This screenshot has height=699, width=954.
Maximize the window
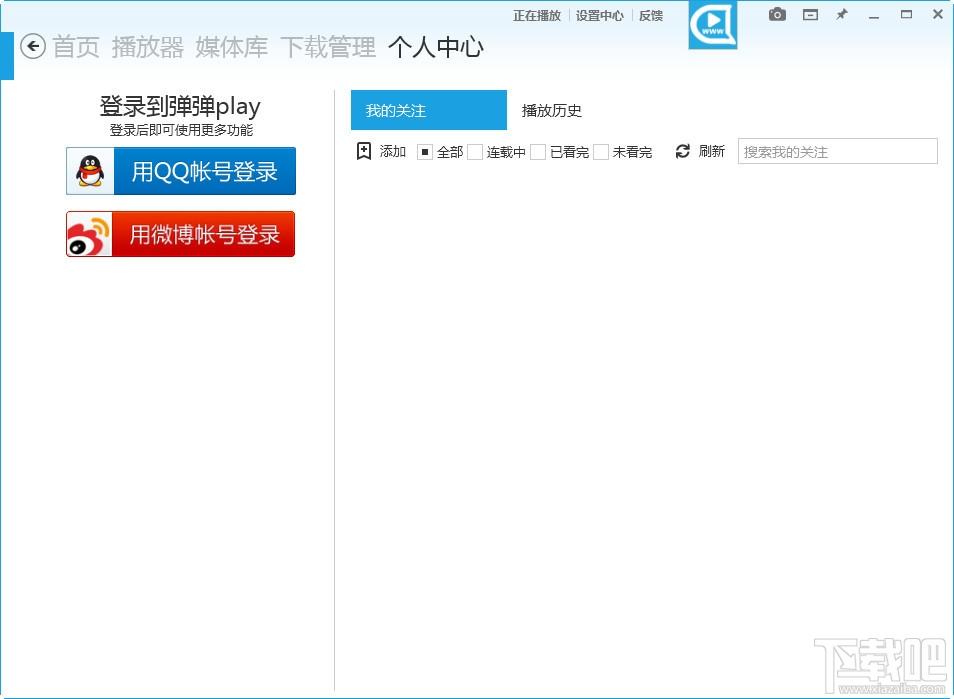[x=907, y=15]
